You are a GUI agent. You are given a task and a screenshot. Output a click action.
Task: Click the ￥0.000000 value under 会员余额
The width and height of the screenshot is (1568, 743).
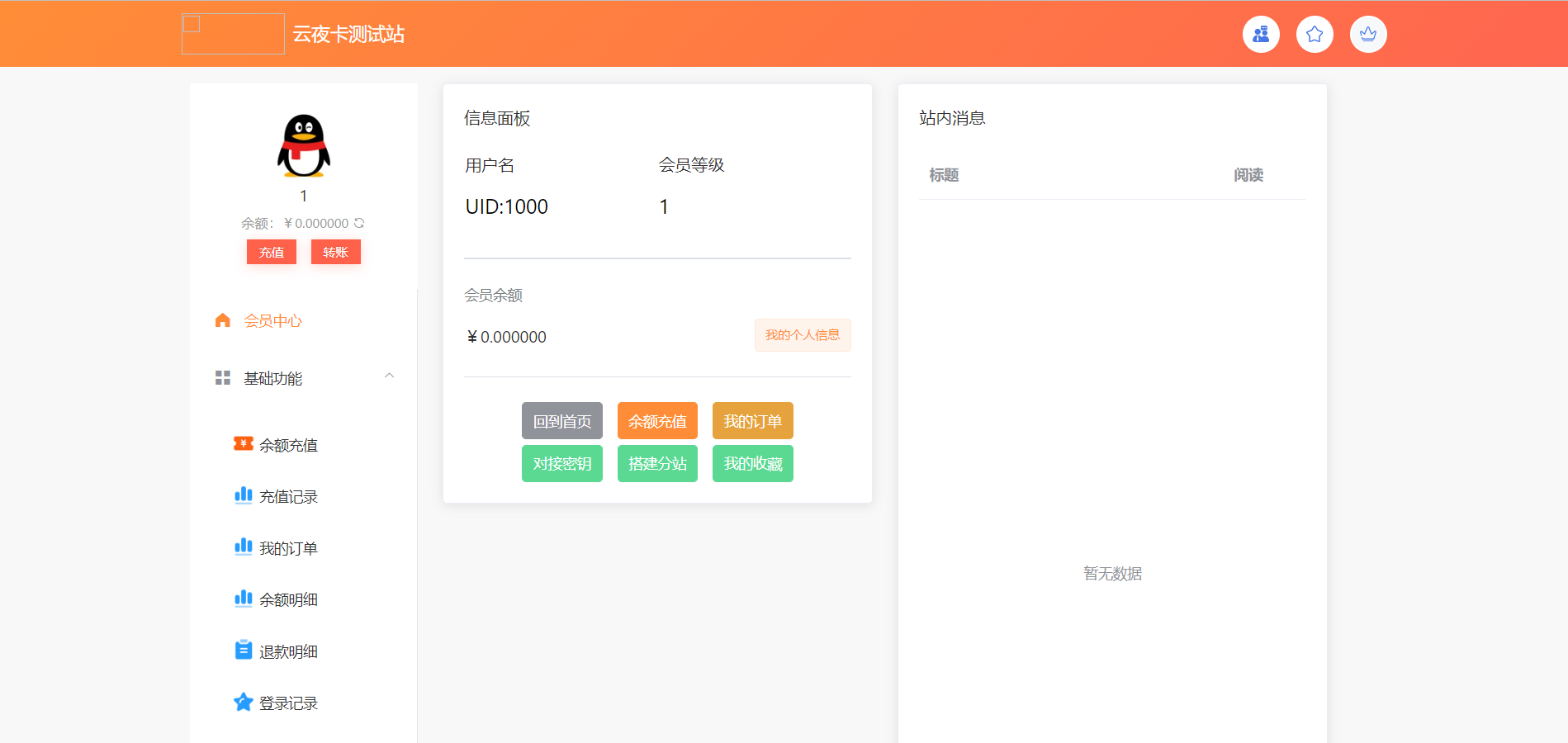(506, 337)
